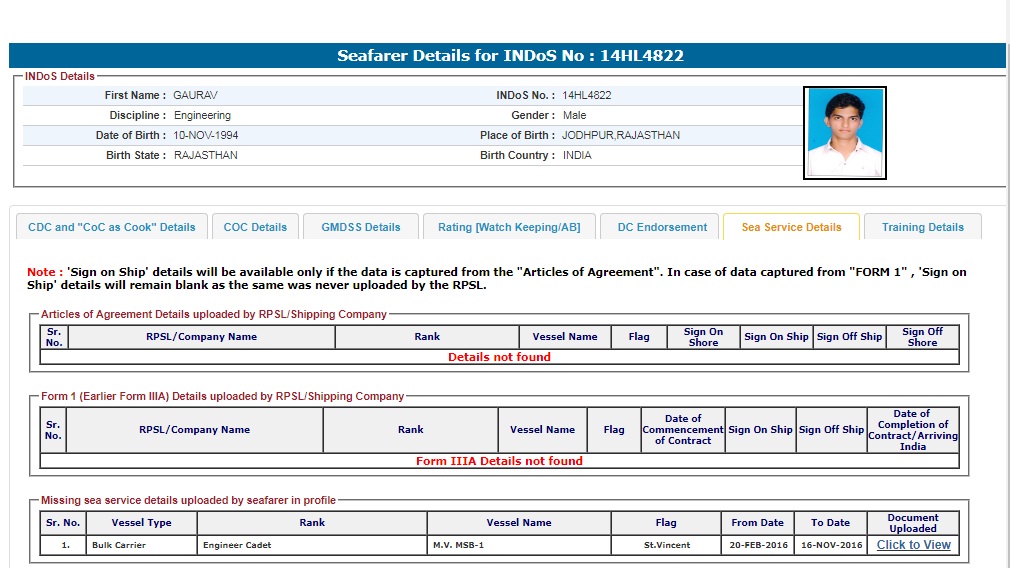
Task: Click the From Date cell 20-FEB-2016
Action: (x=757, y=546)
